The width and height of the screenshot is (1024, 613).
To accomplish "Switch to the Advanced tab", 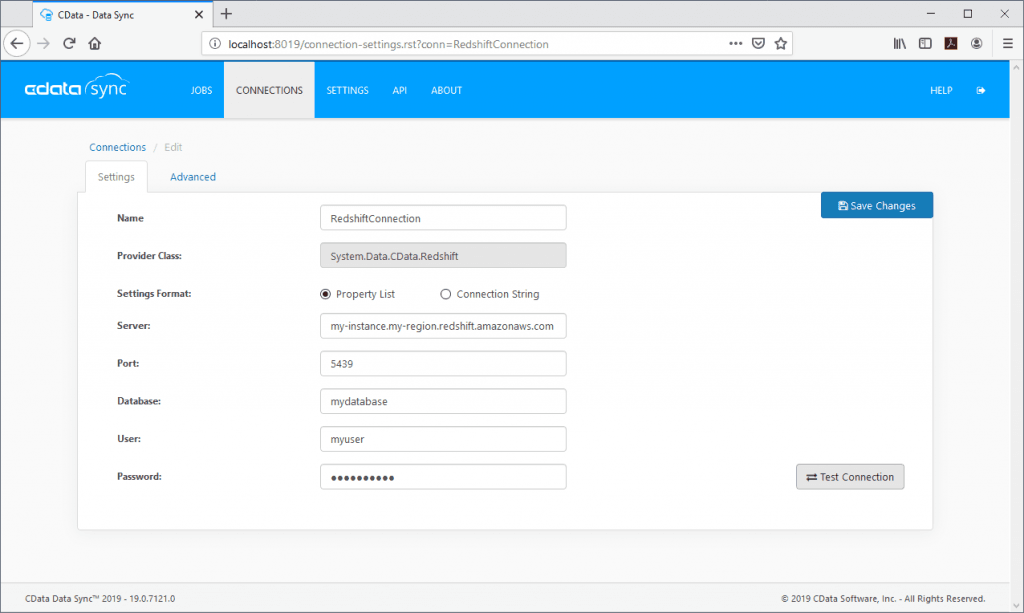I will point(193,177).
